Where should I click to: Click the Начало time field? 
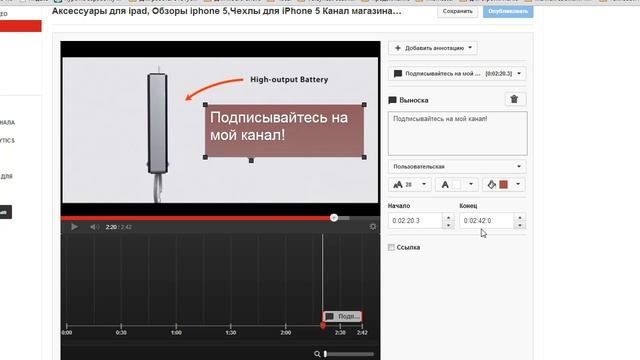415,221
